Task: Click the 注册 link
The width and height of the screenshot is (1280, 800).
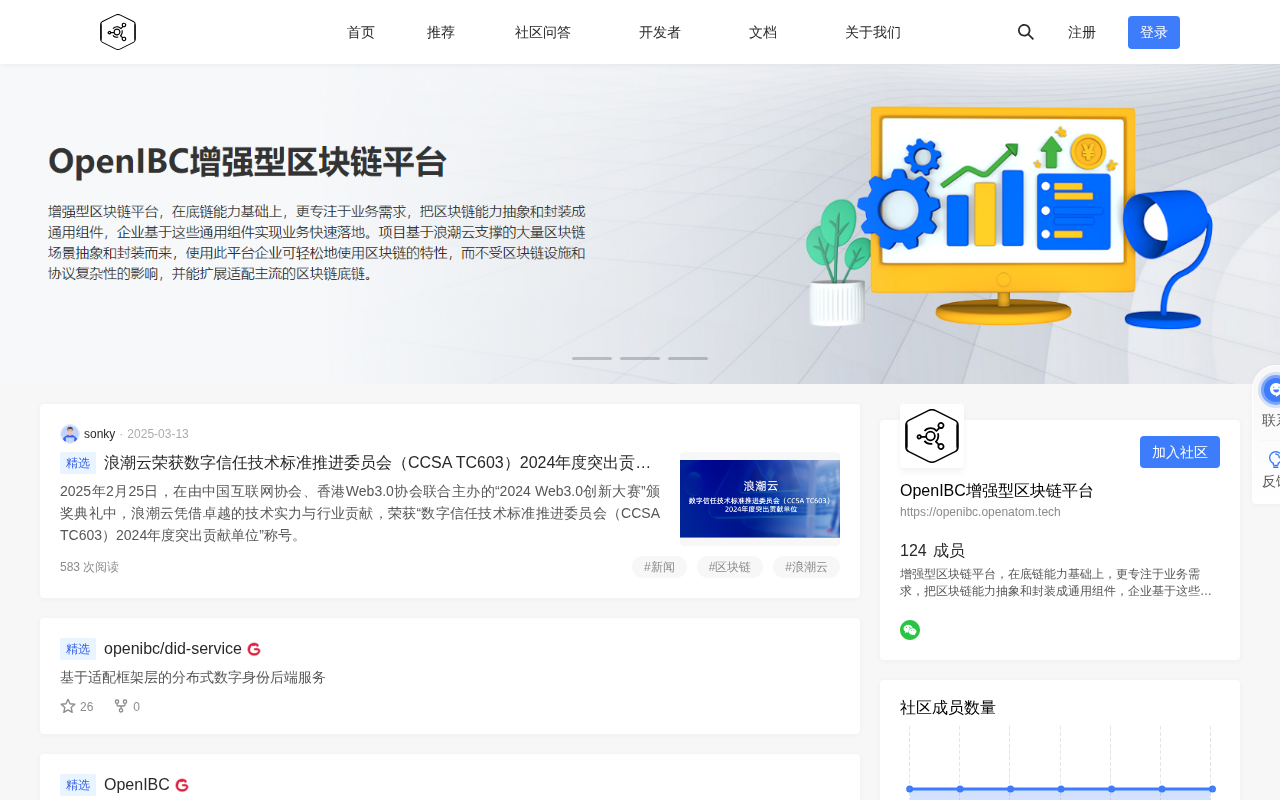Action: click(x=1081, y=32)
